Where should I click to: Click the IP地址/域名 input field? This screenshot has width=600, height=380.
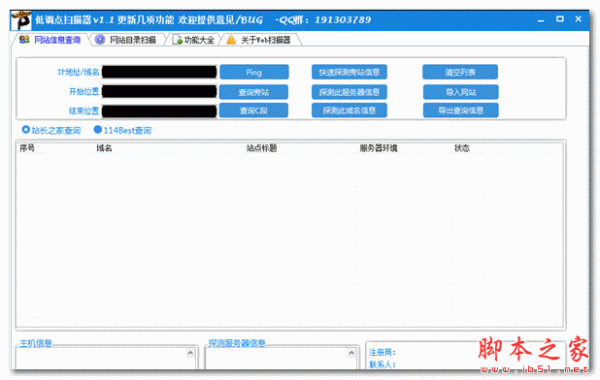159,72
